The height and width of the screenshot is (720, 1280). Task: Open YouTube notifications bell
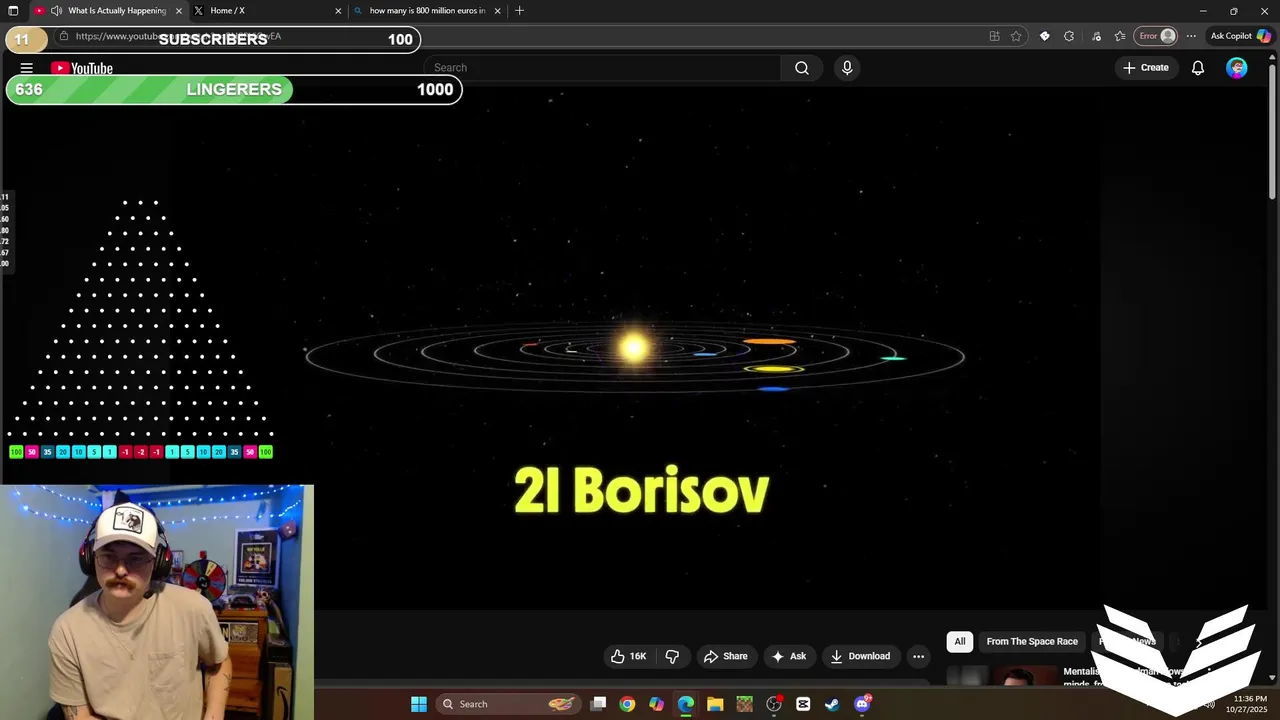(1197, 68)
